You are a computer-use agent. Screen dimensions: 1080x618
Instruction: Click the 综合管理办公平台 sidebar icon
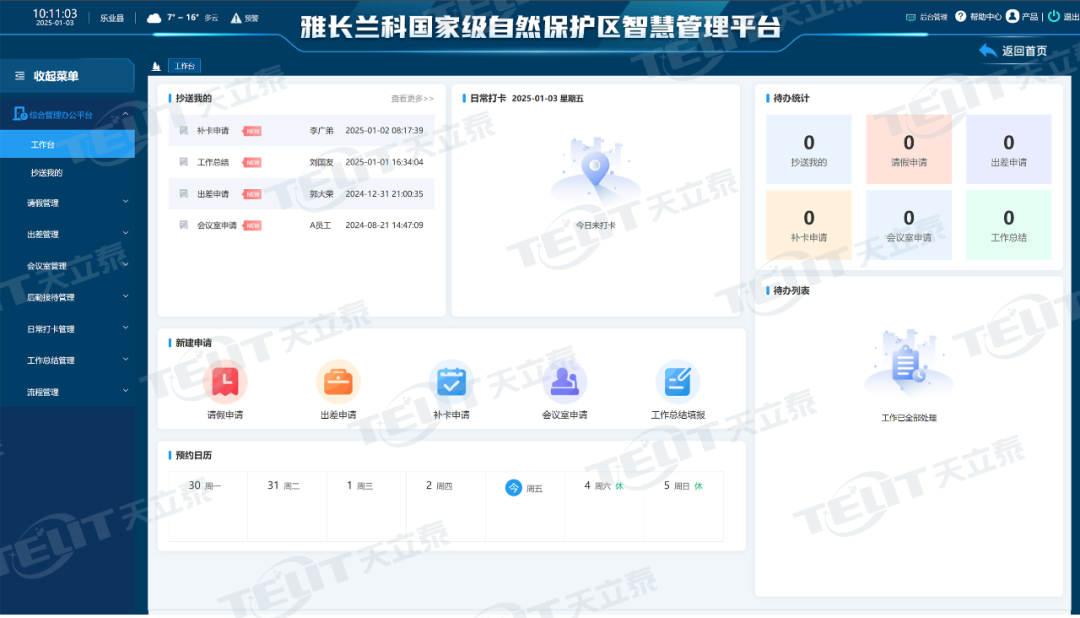[20, 114]
